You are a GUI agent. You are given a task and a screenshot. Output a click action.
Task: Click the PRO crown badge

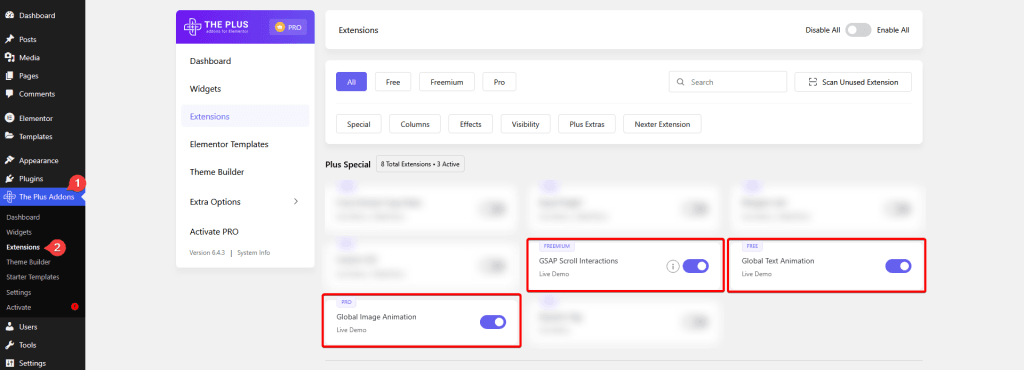[288, 27]
